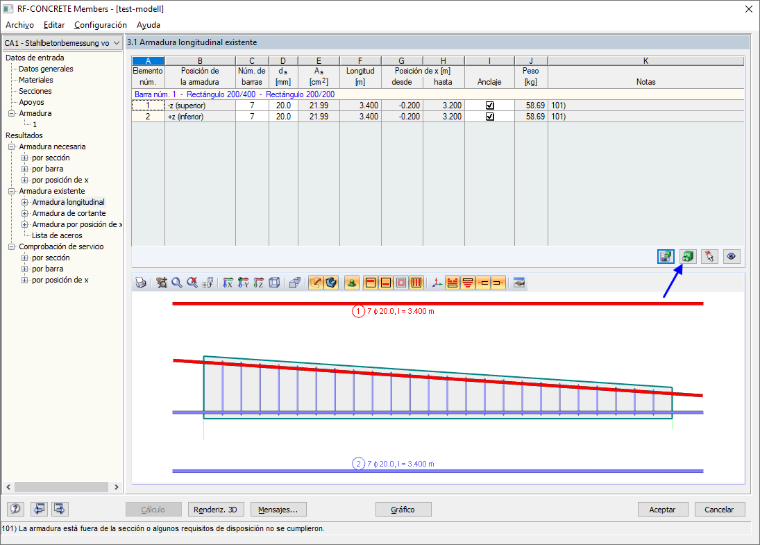Click the '+z (inferior)' position cell
Viewport: 760px width, 545px height.
(200, 116)
